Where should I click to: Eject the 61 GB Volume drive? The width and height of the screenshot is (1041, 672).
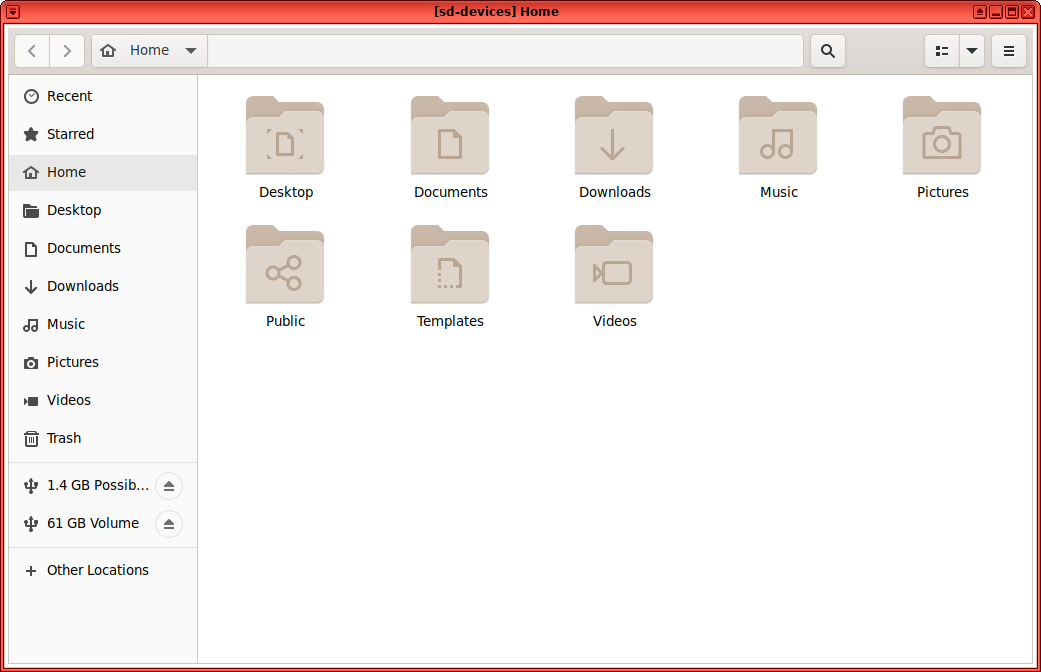(169, 524)
